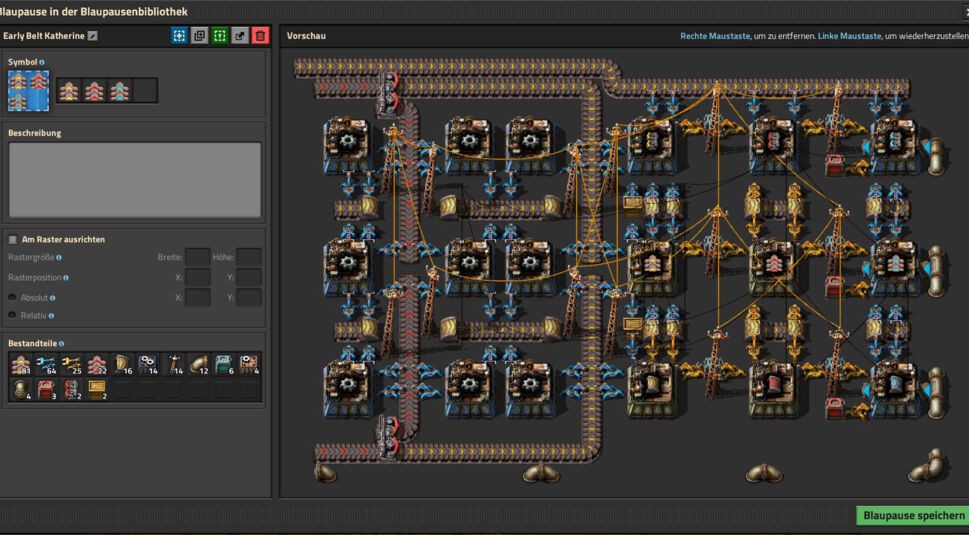Click inside the Beschreibung text box
This screenshot has height=535, width=969.
pos(135,180)
